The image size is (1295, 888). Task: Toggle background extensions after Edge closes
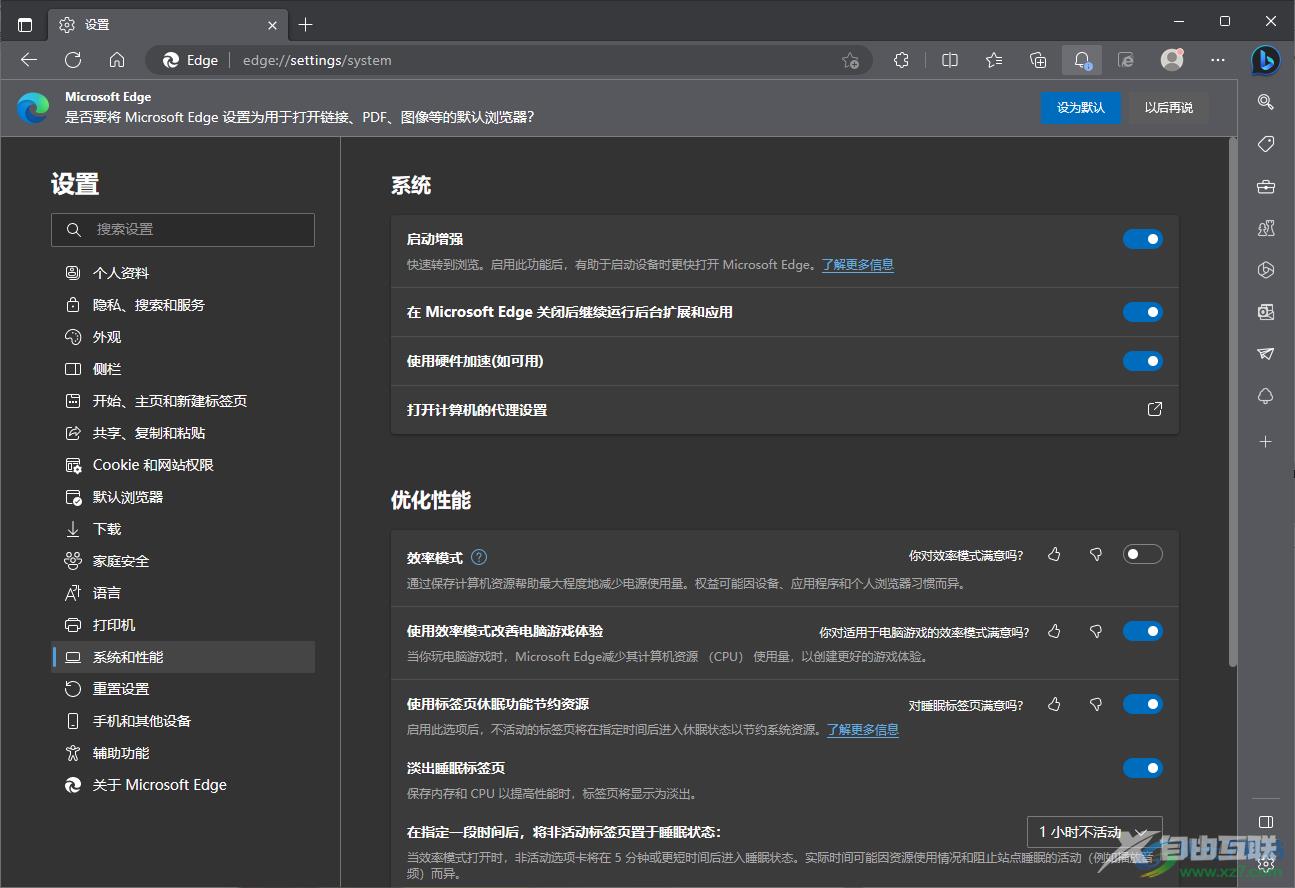(x=1143, y=312)
